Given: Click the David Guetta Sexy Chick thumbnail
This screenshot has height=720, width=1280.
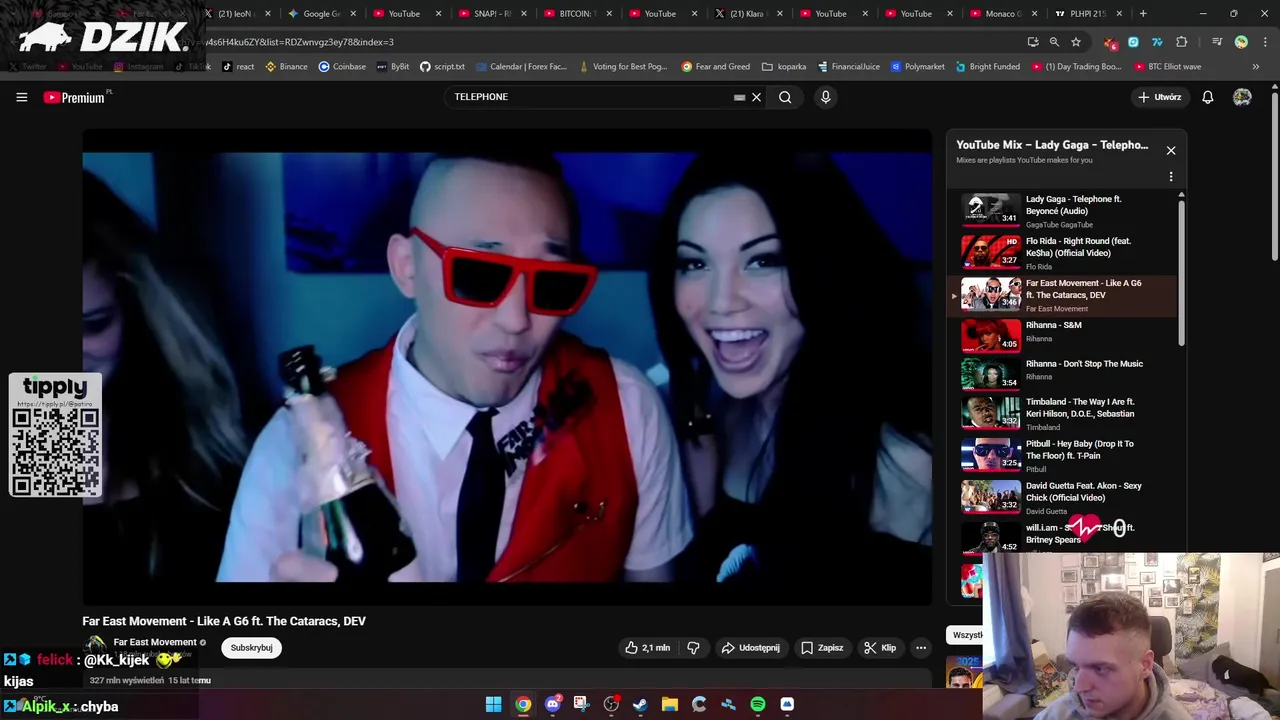Looking at the screenshot, I should tap(991, 496).
